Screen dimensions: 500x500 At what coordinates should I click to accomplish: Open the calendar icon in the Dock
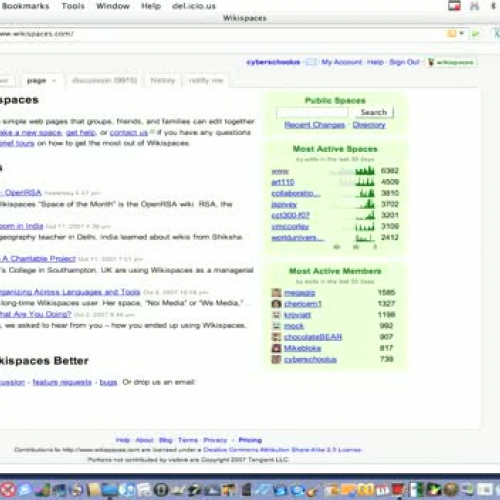click(x=382, y=490)
